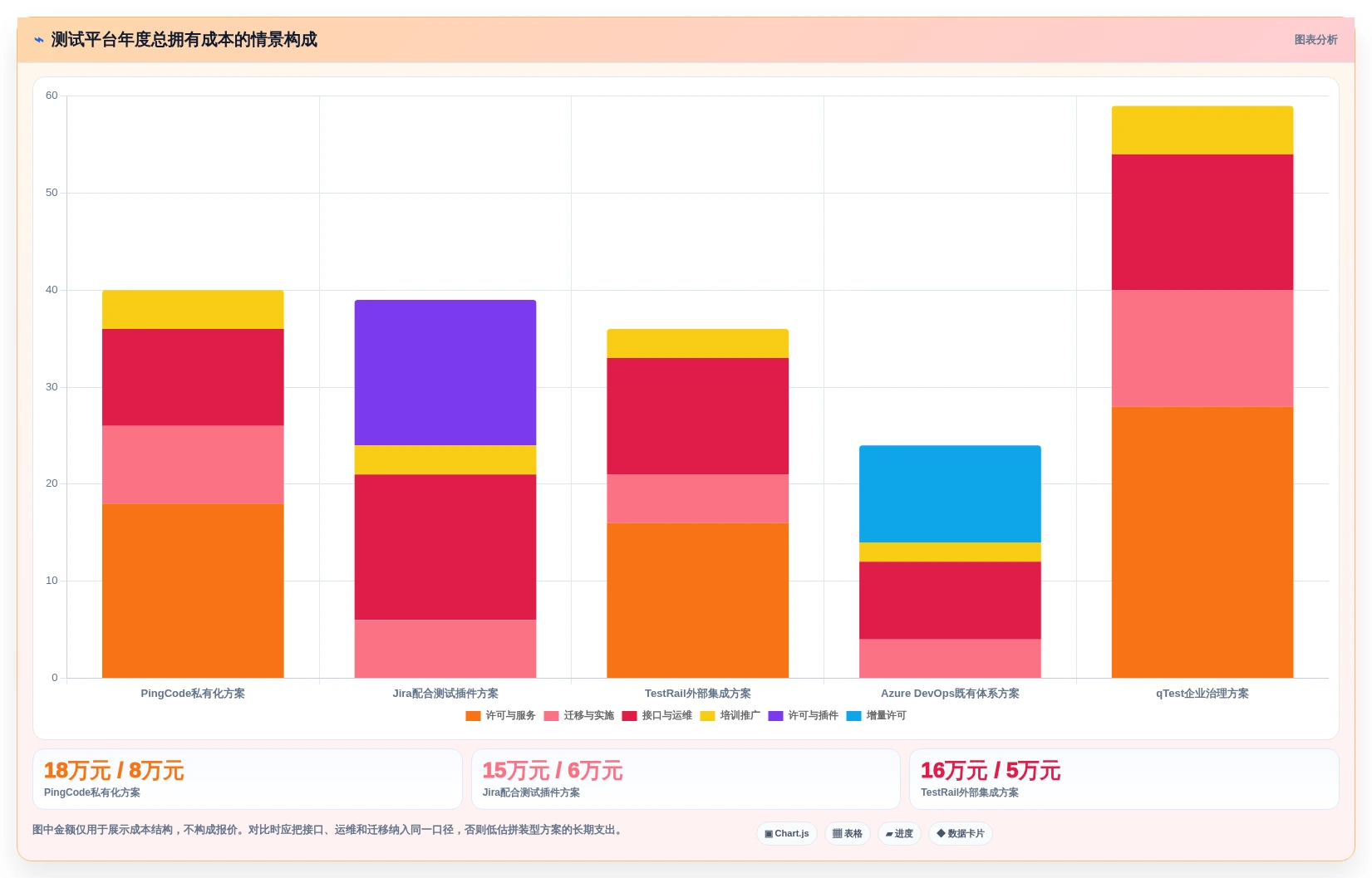The width and height of the screenshot is (1372, 878).
Task: Click the footnote starting with 图中金额仅用于展示成本结构
Action: [x=329, y=830]
